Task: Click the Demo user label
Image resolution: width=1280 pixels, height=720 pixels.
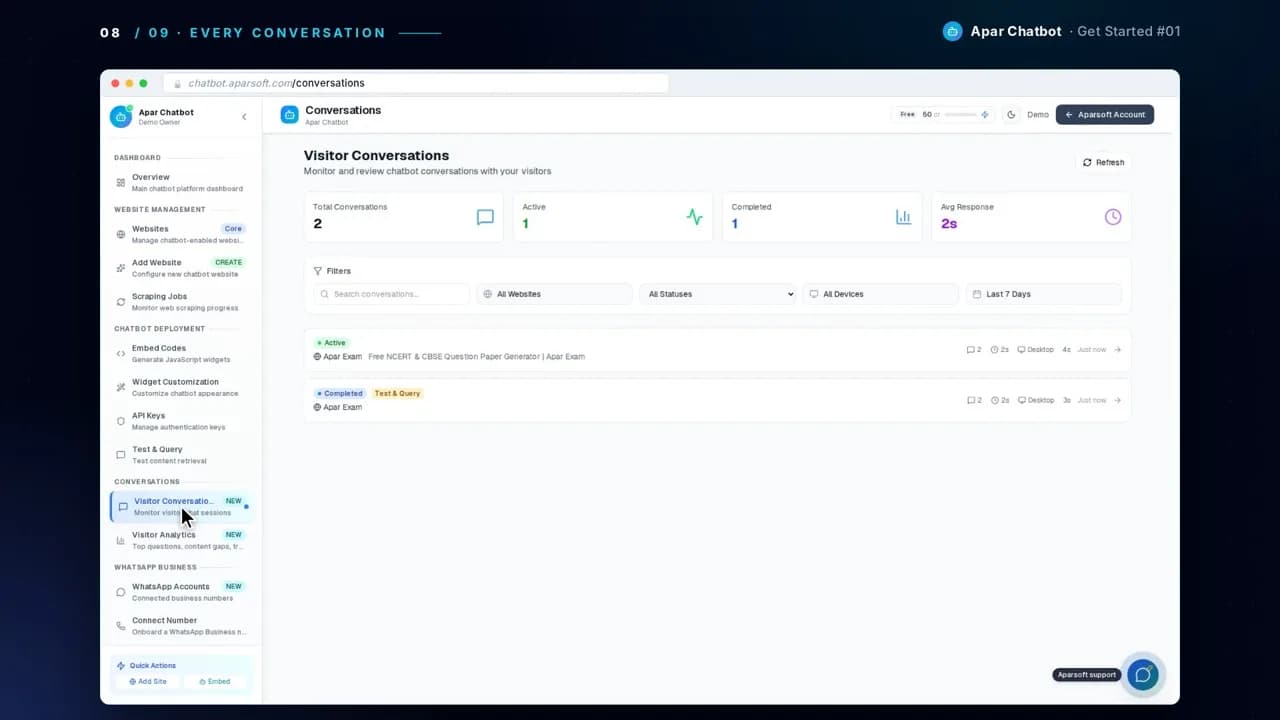Action: [x=1038, y=115]
